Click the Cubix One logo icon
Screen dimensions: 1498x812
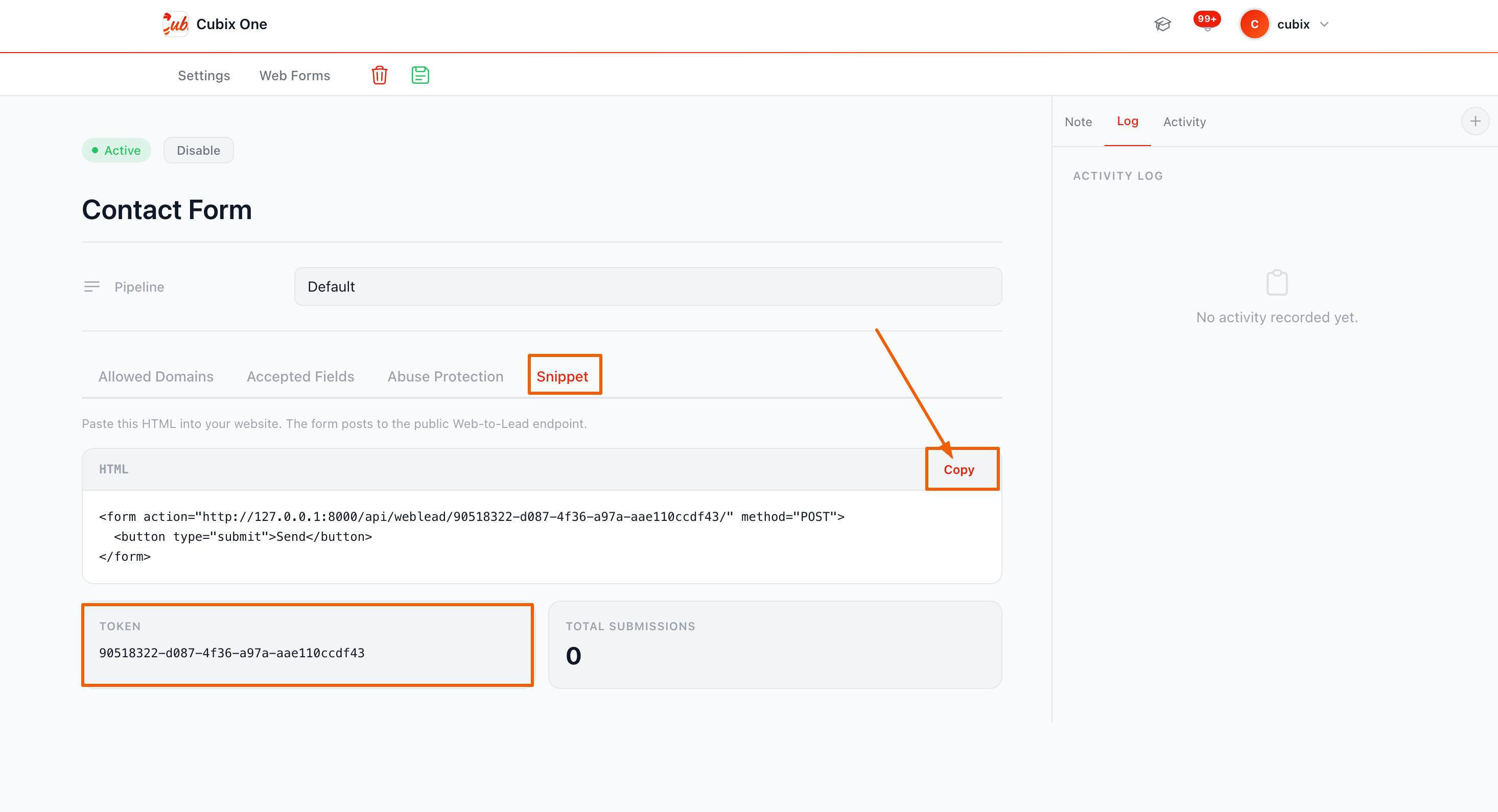(x=175, y=24)
